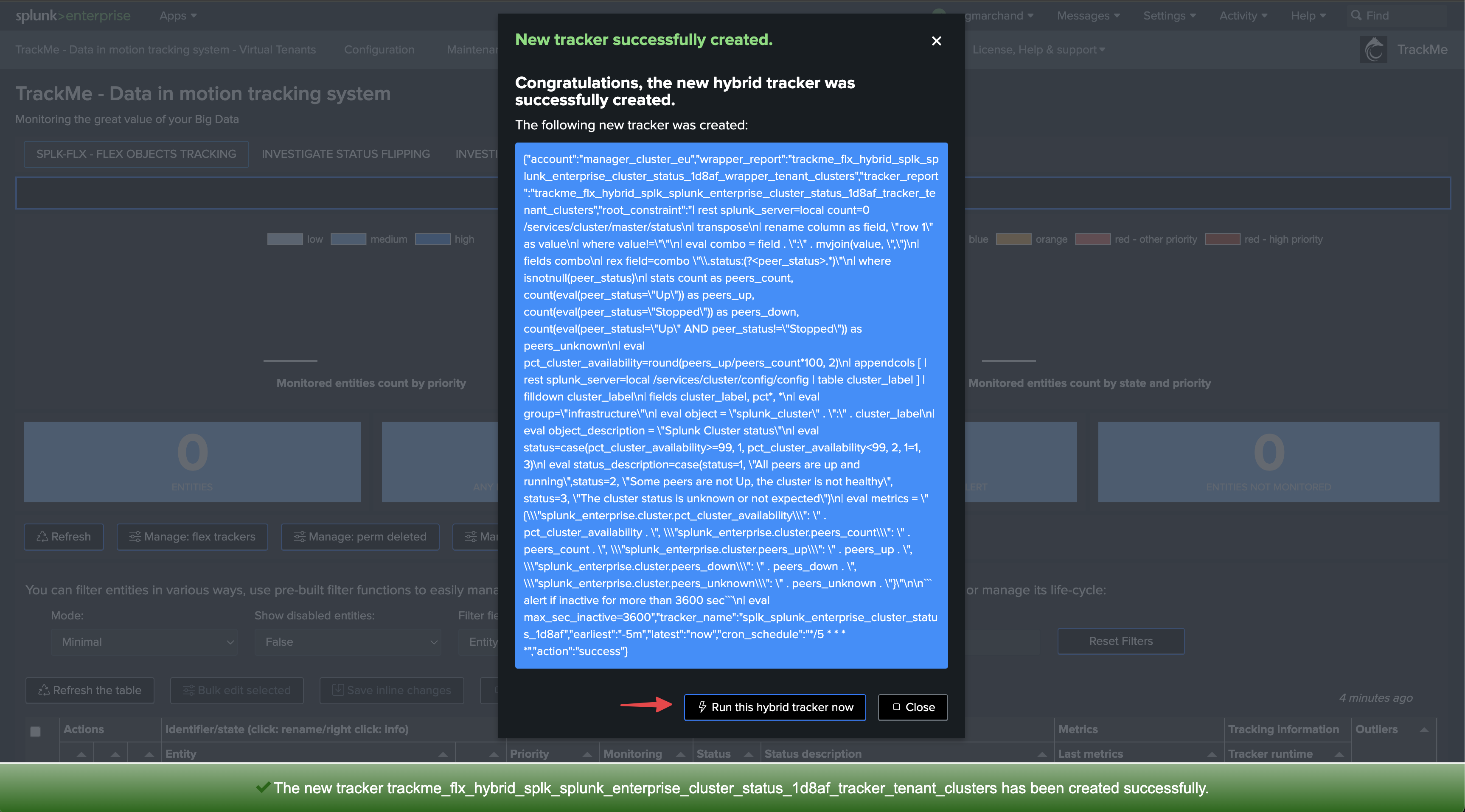Click the TrackMe app logo icon
This screenshot has height=812, width=1465.
point(1373,50)
